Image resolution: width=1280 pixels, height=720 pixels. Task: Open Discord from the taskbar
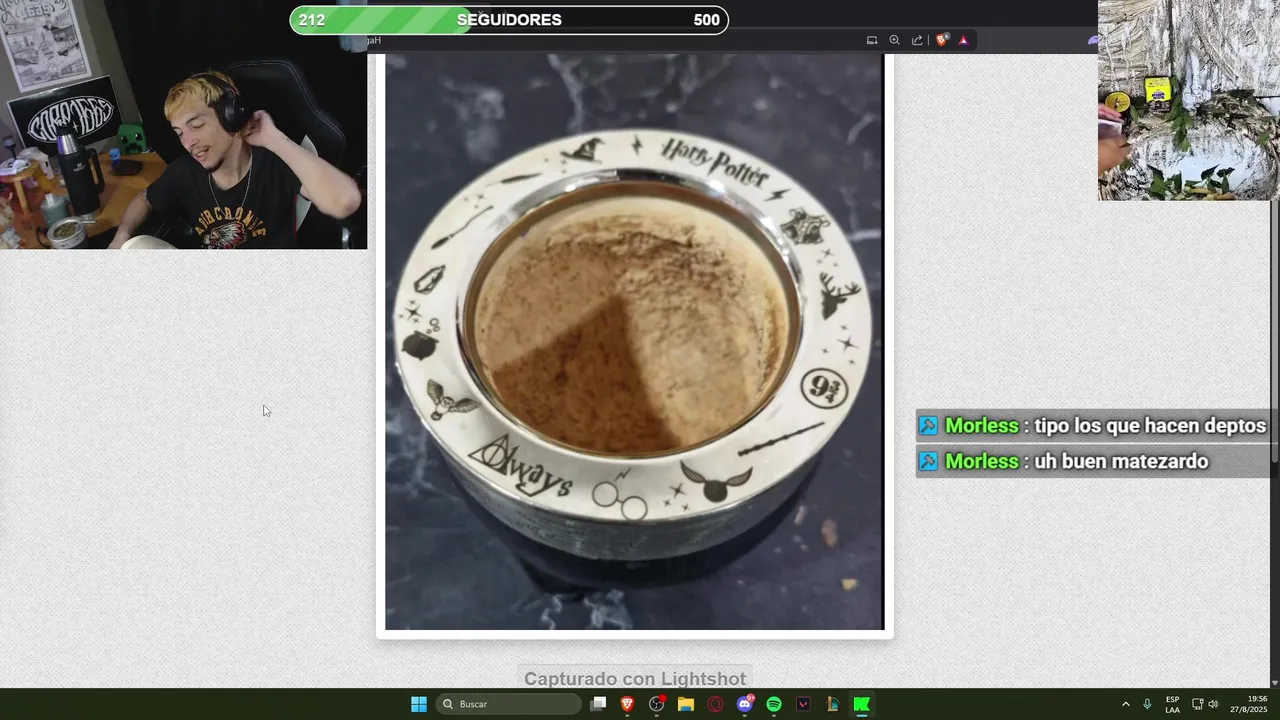tap(745, 704)
